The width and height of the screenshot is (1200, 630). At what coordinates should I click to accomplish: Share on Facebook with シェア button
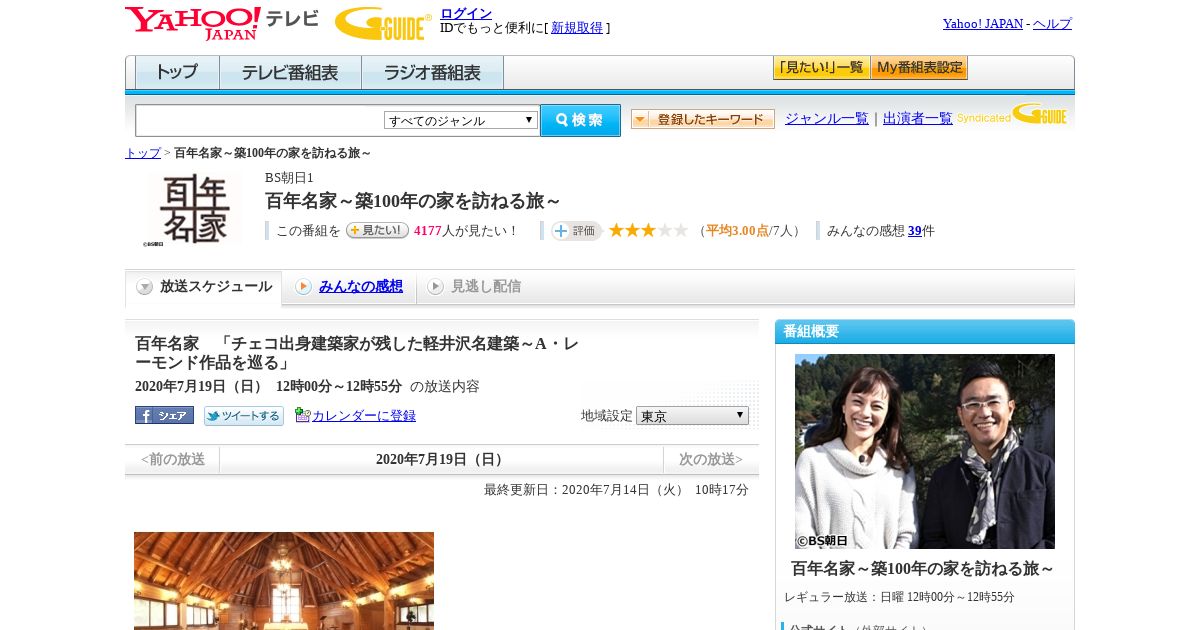pyautogui.click(x=164, y=415)
